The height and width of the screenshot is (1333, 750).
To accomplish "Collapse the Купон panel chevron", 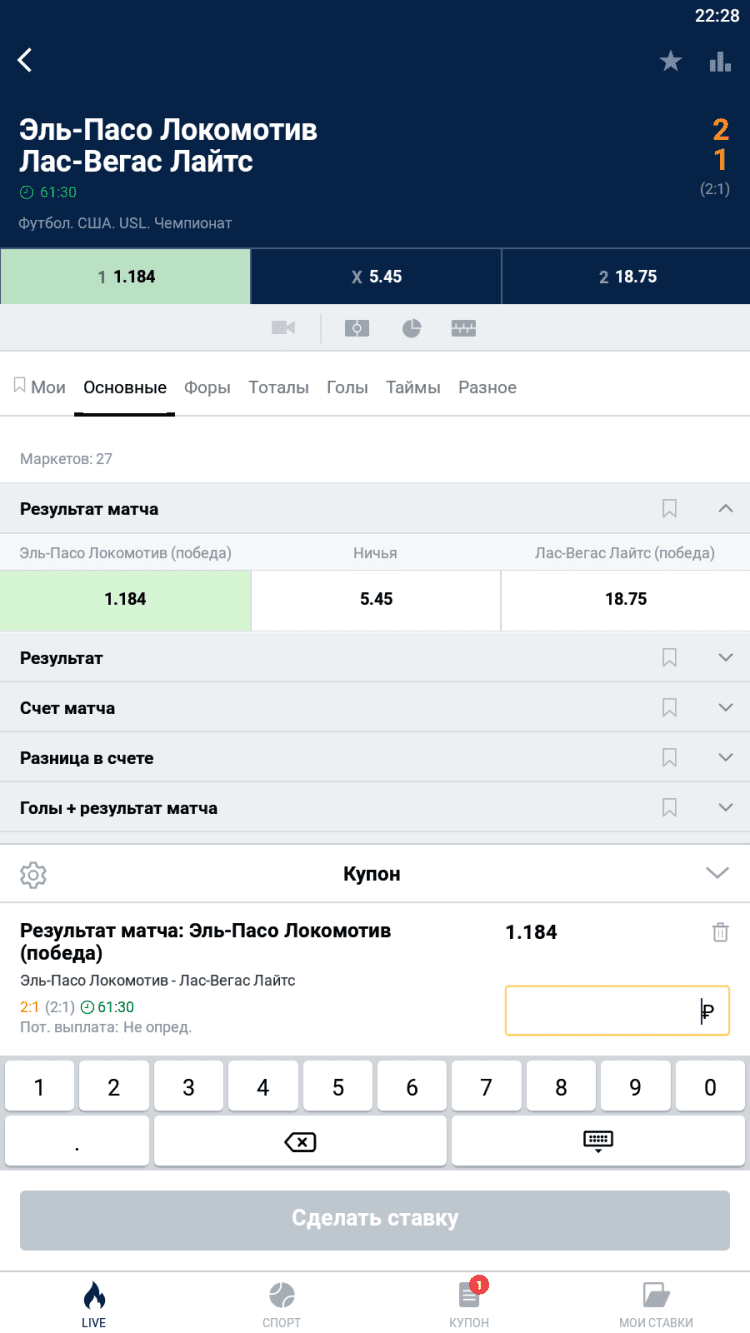I will [x=717, y=873].
